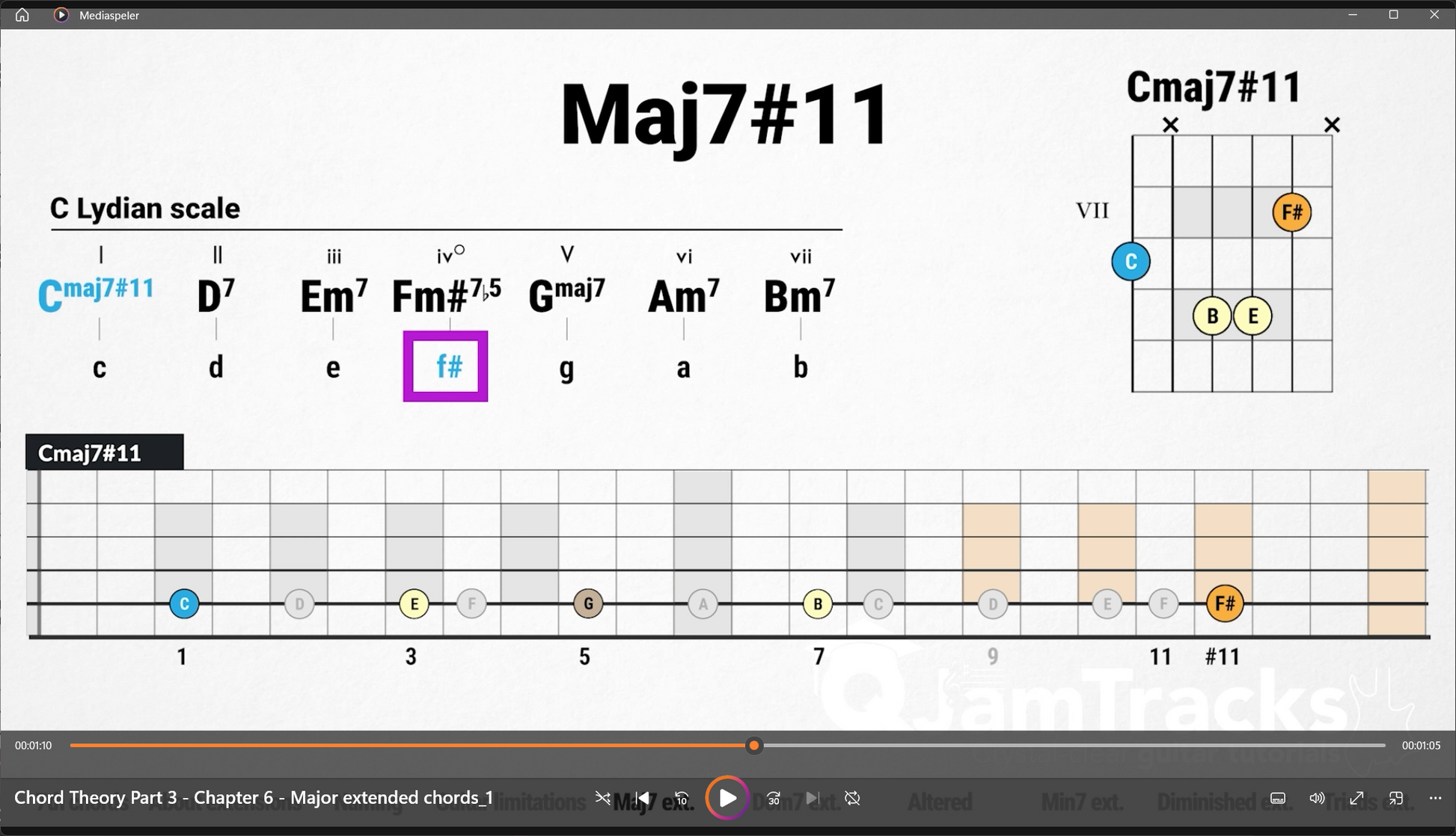
Task: Toggle repeat mode off icon
Action: [852, 798]
